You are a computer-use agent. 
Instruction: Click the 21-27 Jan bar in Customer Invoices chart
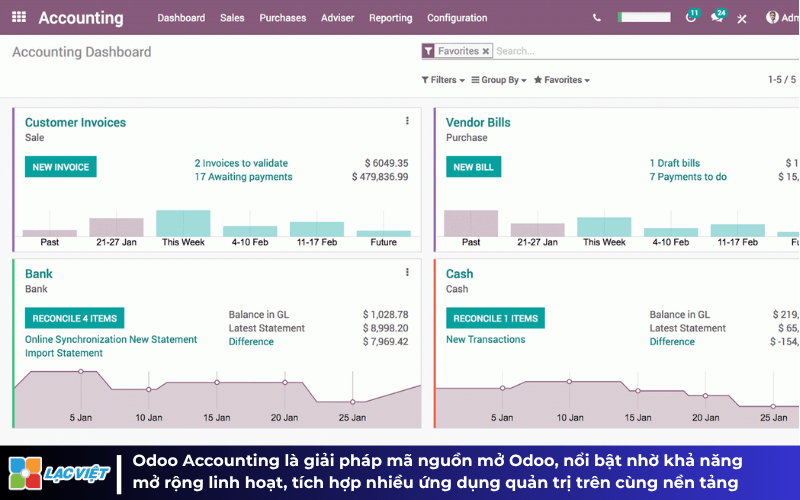click(116, 227)
